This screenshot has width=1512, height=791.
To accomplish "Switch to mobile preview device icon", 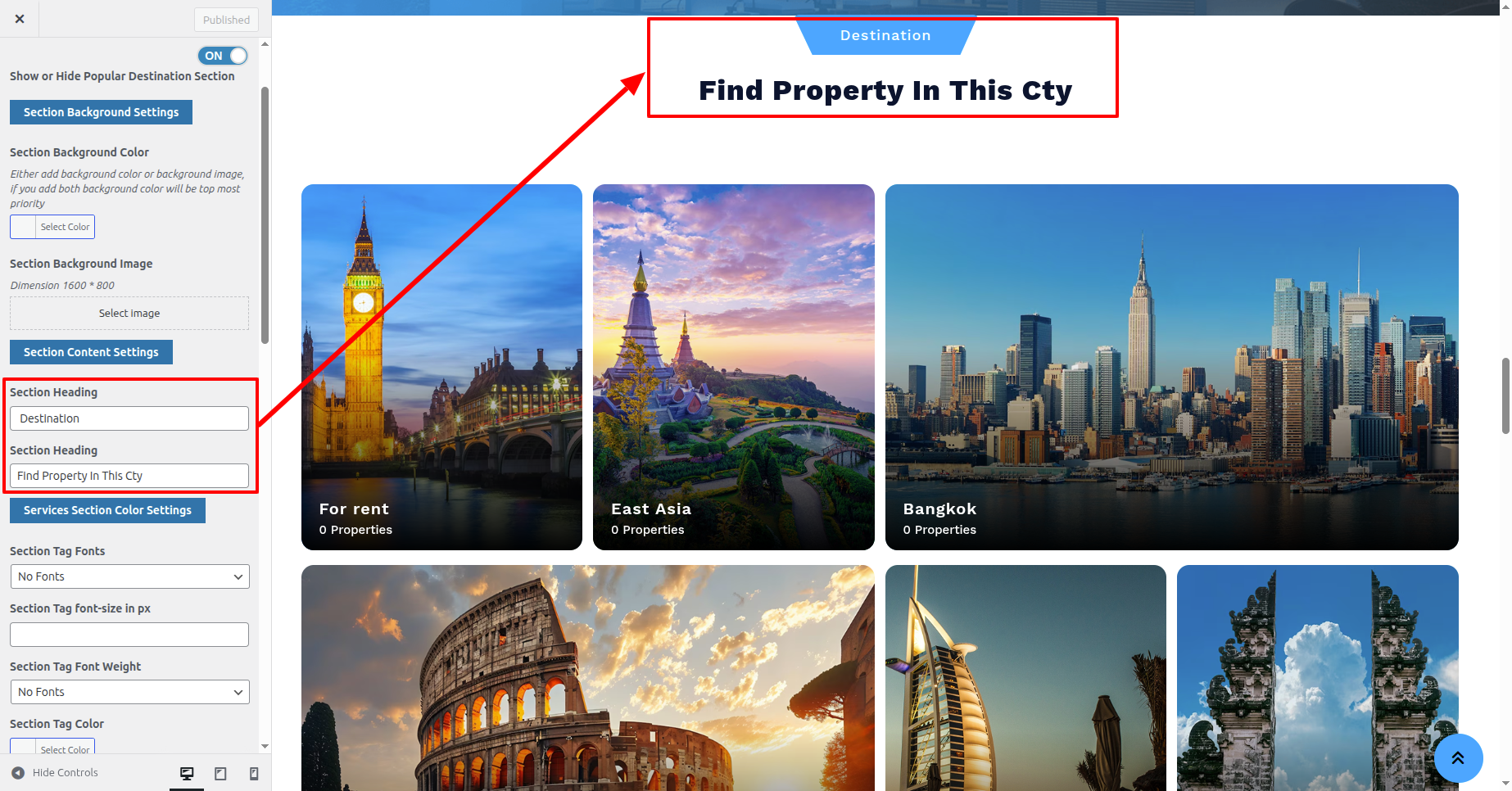I will [x=254, y=773].
